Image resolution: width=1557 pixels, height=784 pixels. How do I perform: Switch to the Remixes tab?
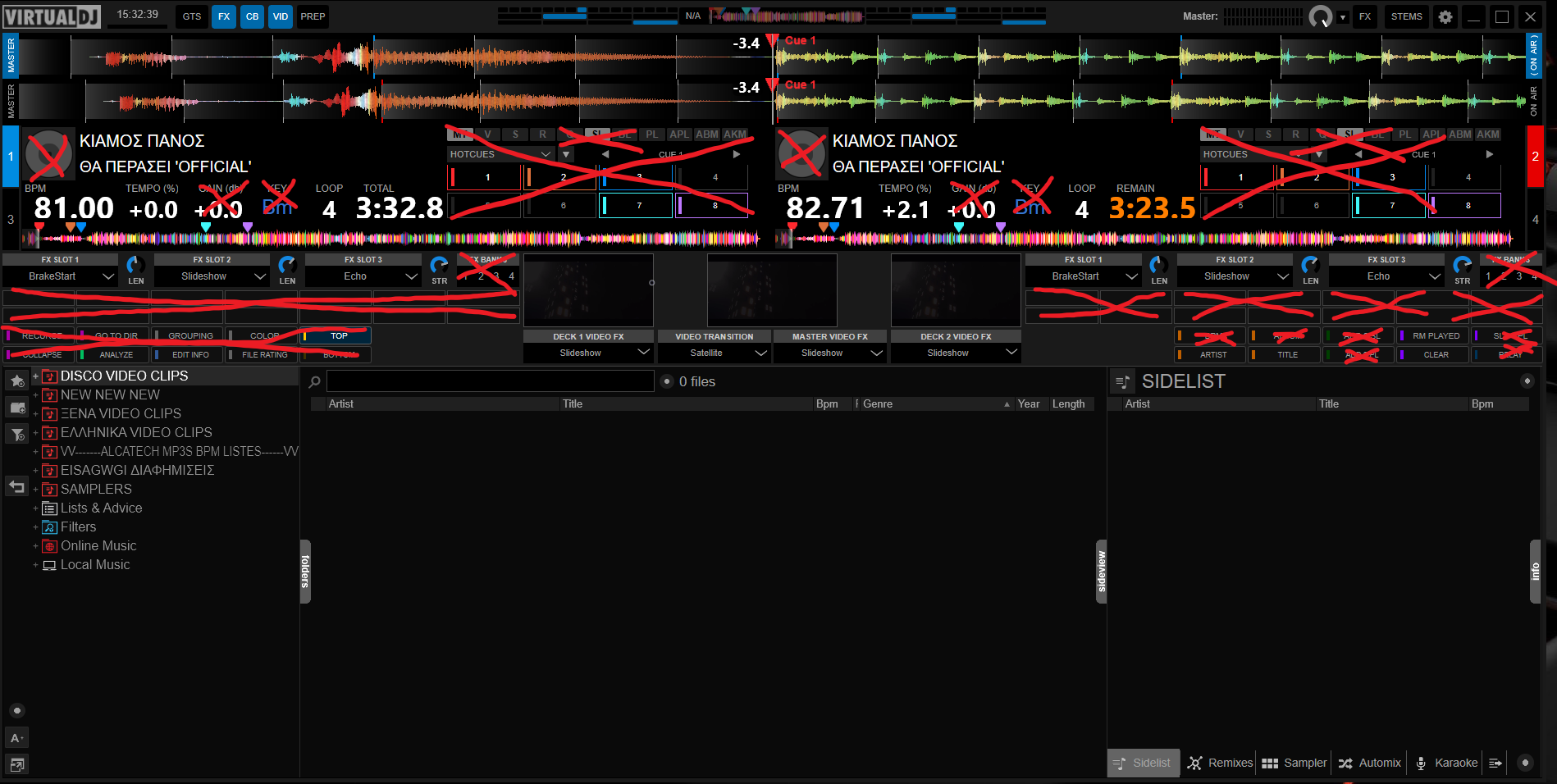pyautogui.click(x=1220, y=763)
